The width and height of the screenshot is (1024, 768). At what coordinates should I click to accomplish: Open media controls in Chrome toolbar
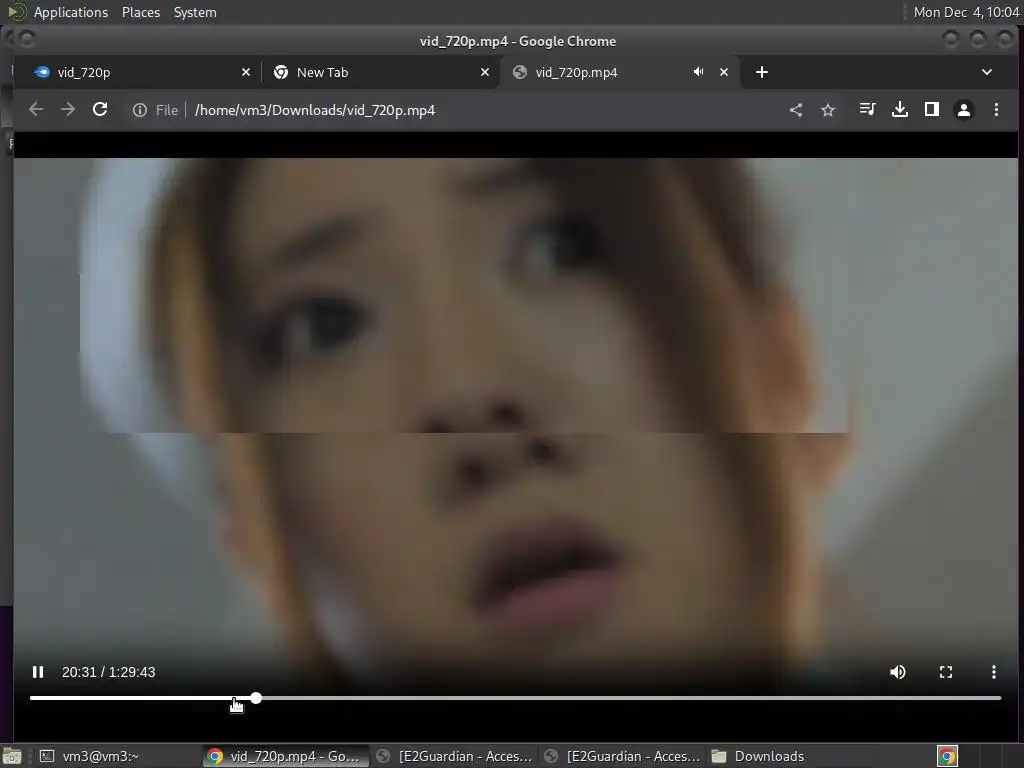867,109
